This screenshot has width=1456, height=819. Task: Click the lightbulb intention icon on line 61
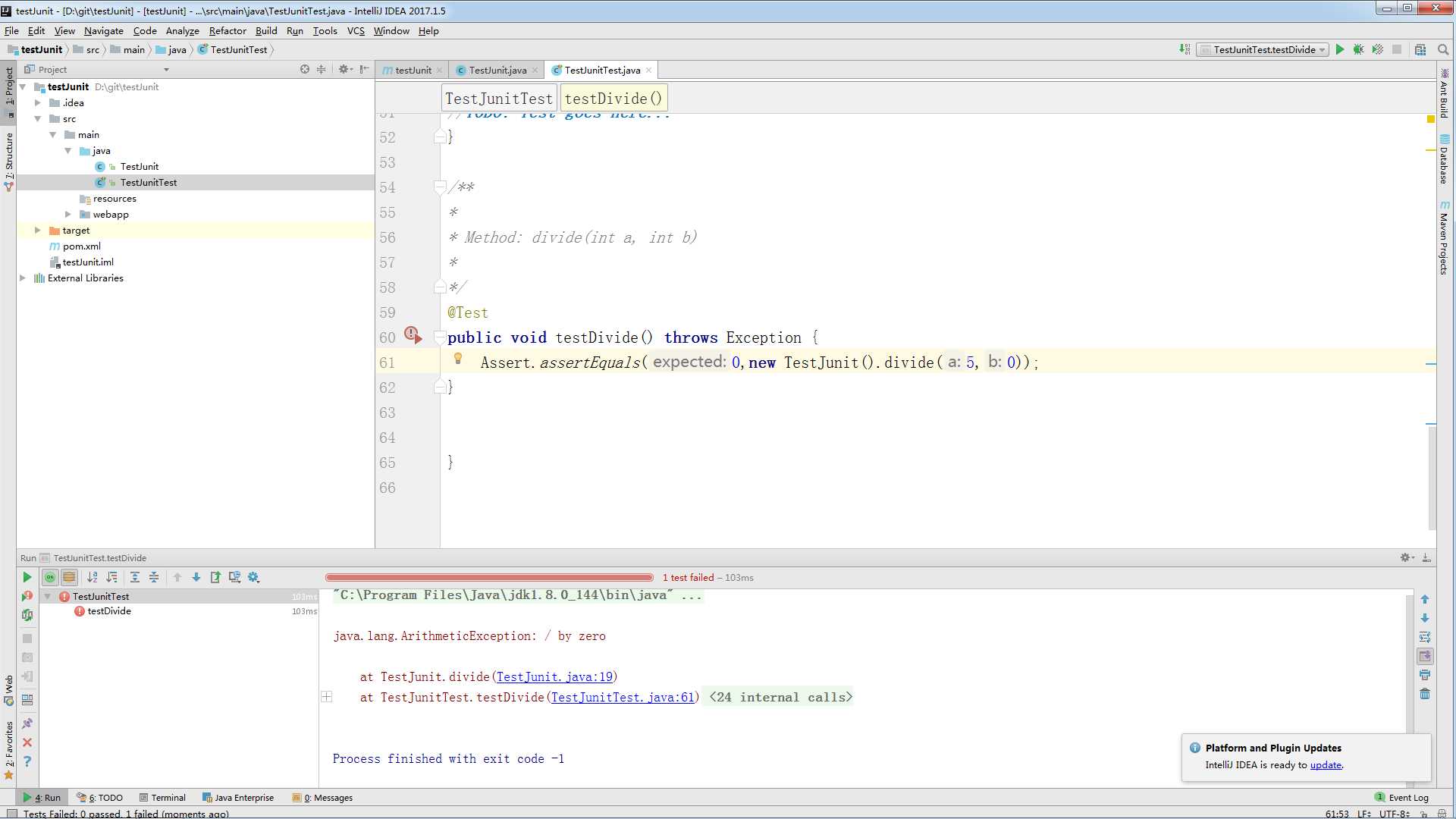(458, 359)
